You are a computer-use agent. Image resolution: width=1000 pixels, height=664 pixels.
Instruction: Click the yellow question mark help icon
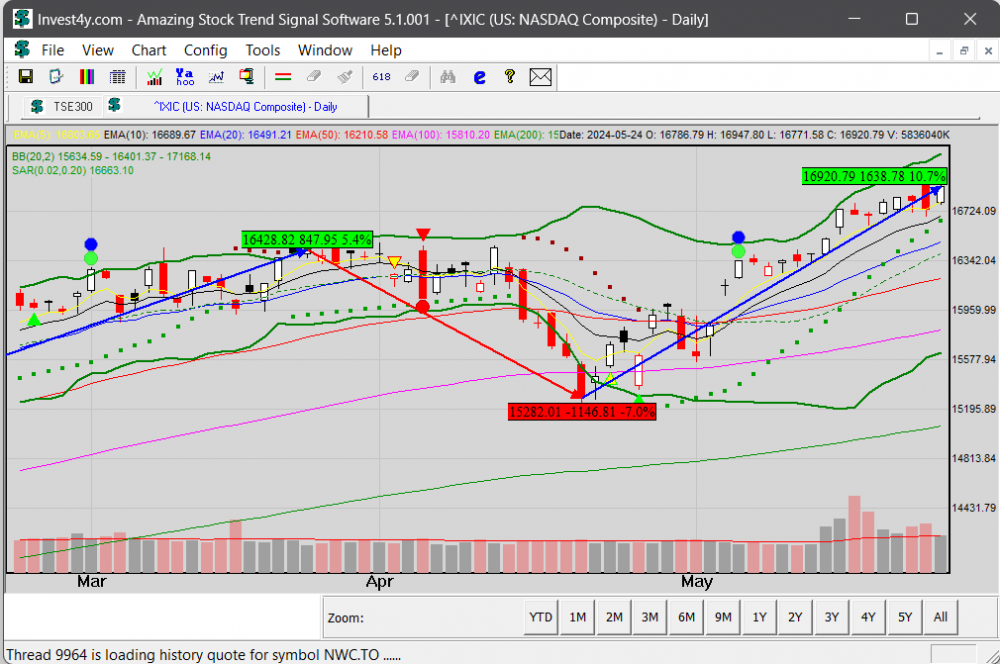tap(509, 77)
